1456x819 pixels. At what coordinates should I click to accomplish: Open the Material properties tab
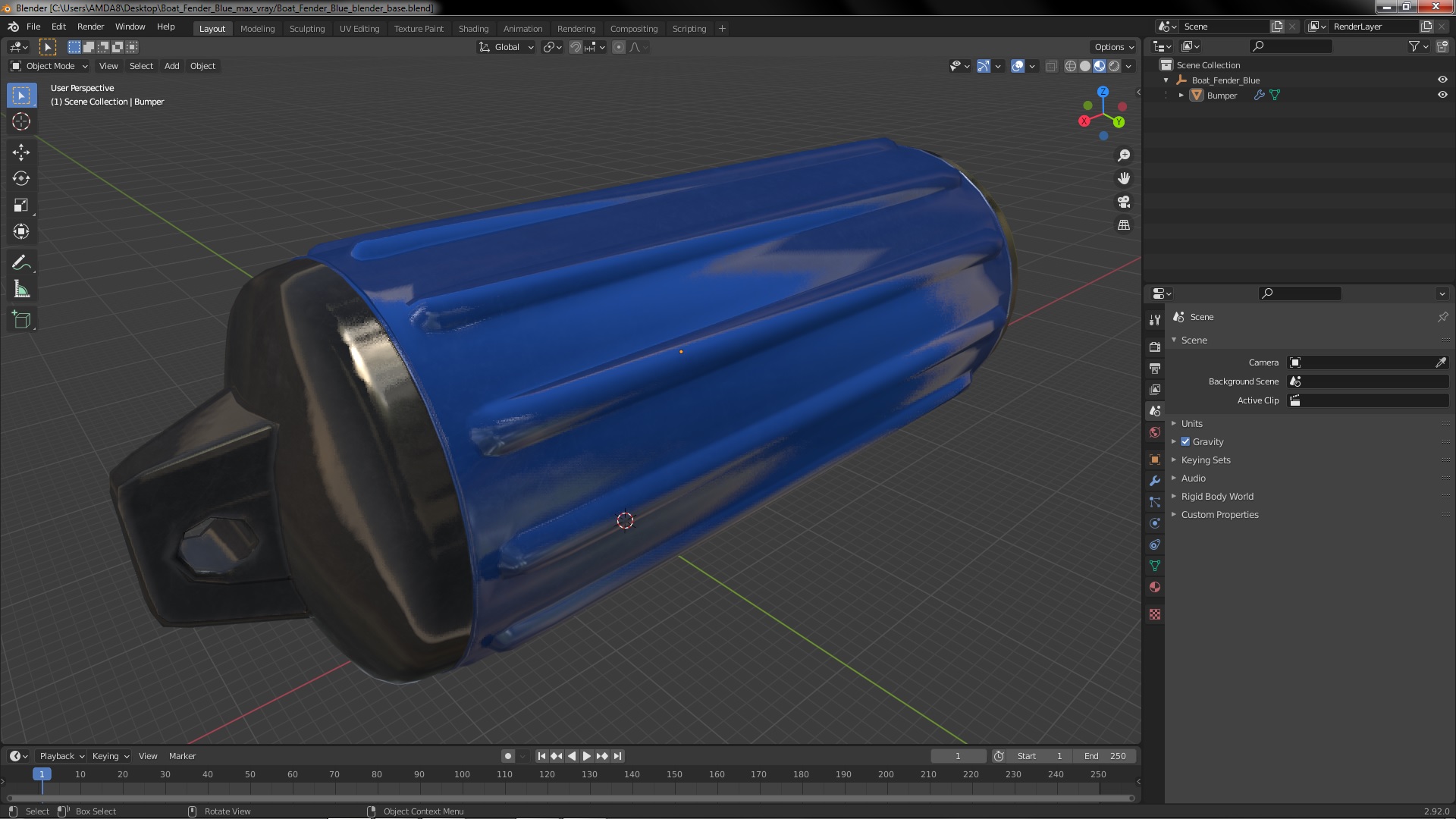pos(1155,587)
